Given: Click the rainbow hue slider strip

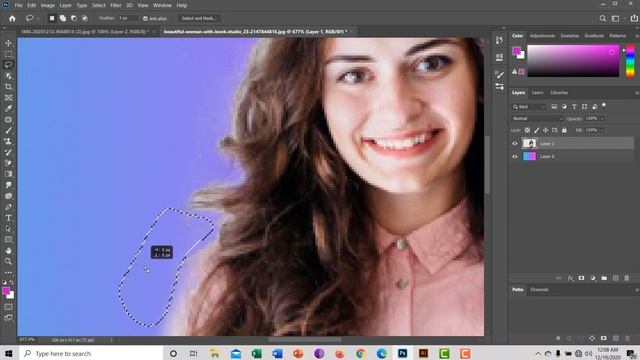Looking at the screenshot, I should (x=630, y=61).
